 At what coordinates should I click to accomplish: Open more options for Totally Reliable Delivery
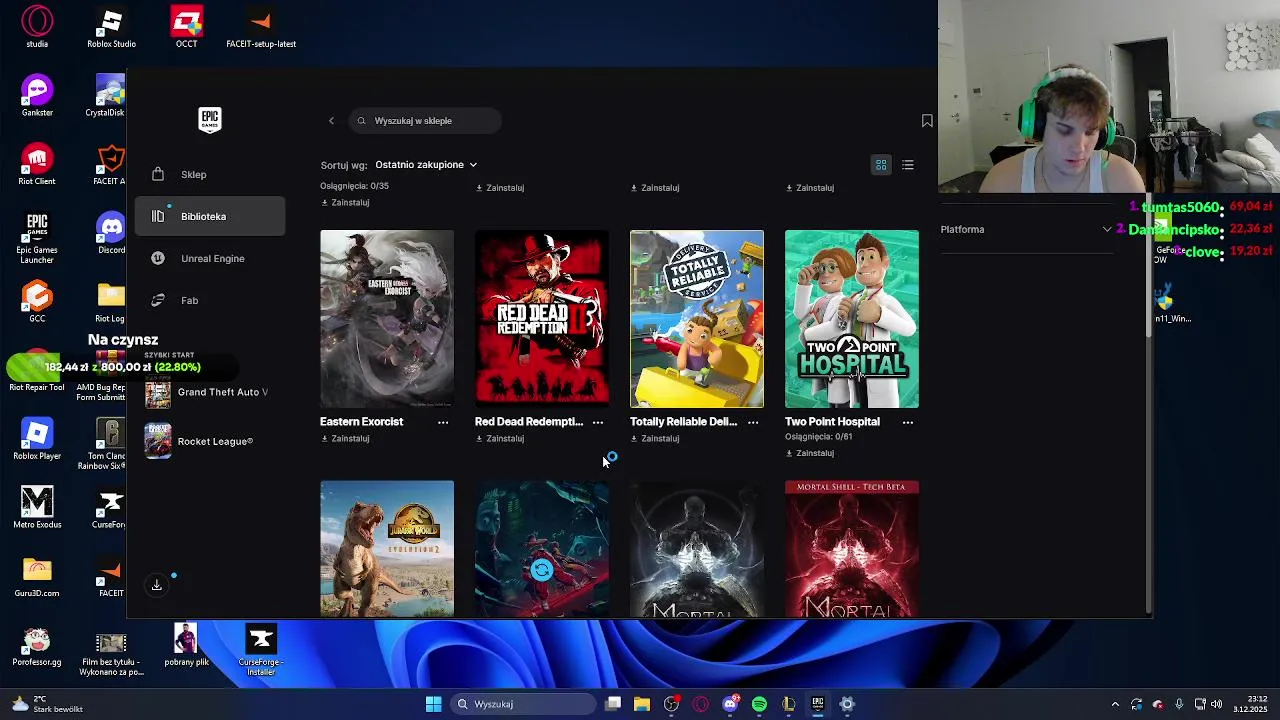[x=753, y=422]
